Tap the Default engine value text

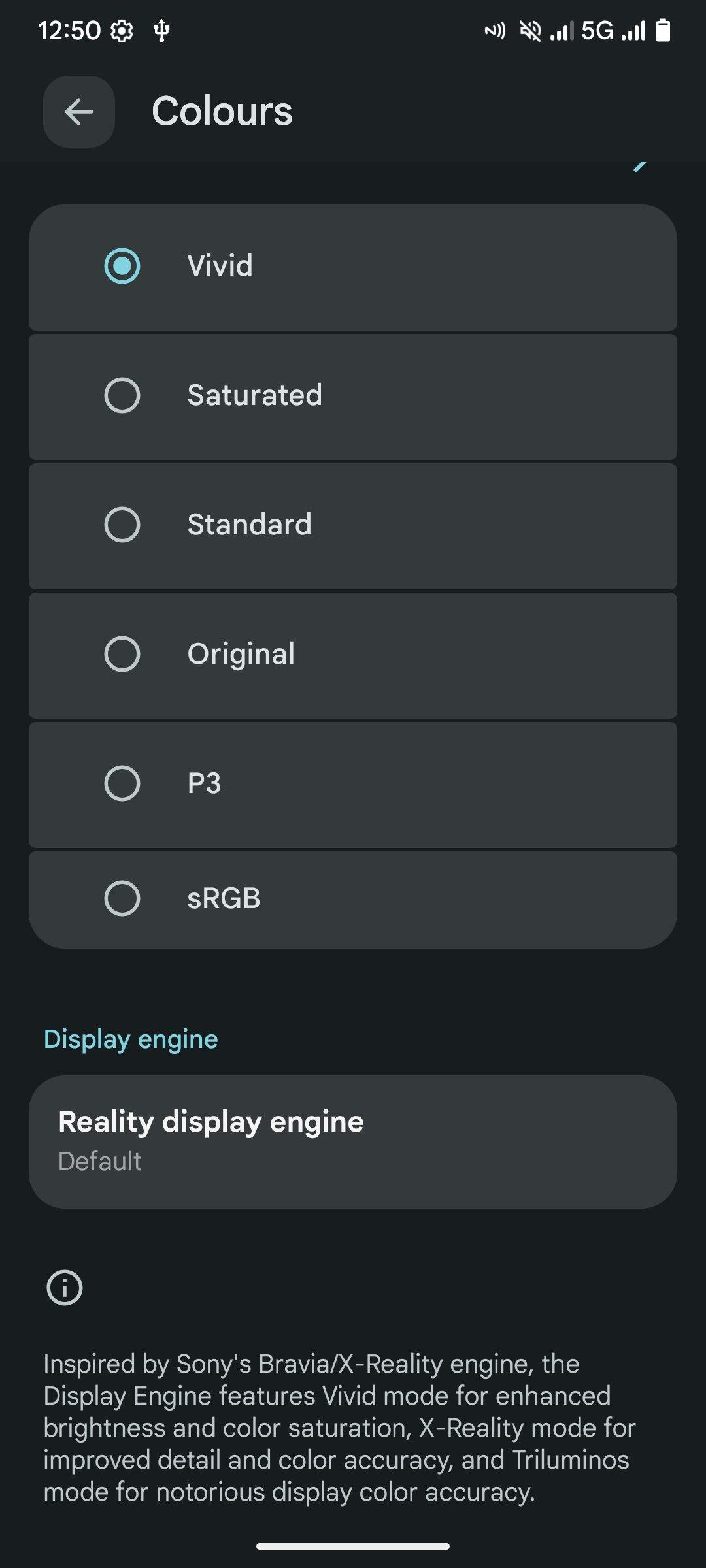coord(100,1162)
